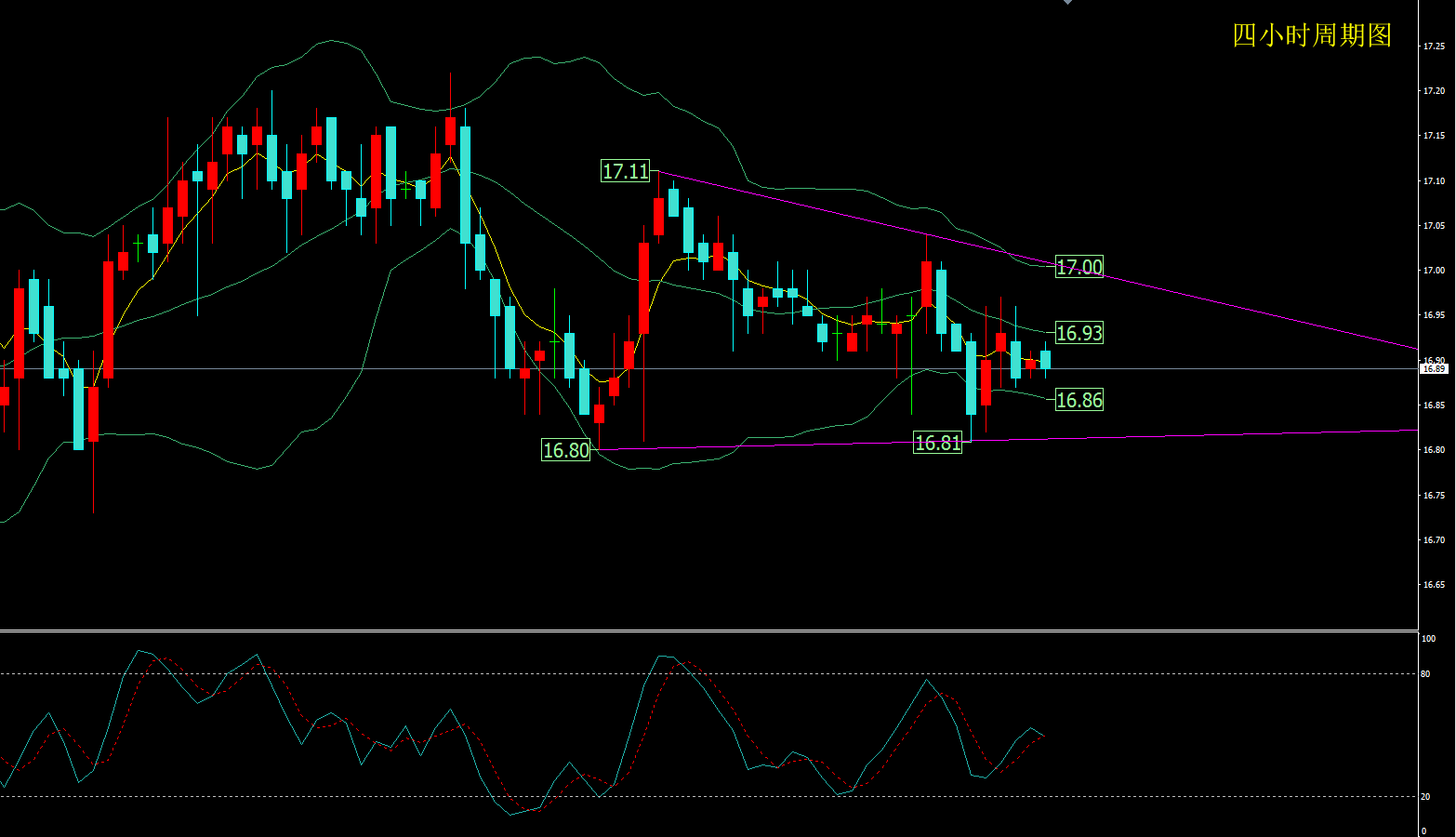Click the 17.15 axis price value

tap(1434, 136)
